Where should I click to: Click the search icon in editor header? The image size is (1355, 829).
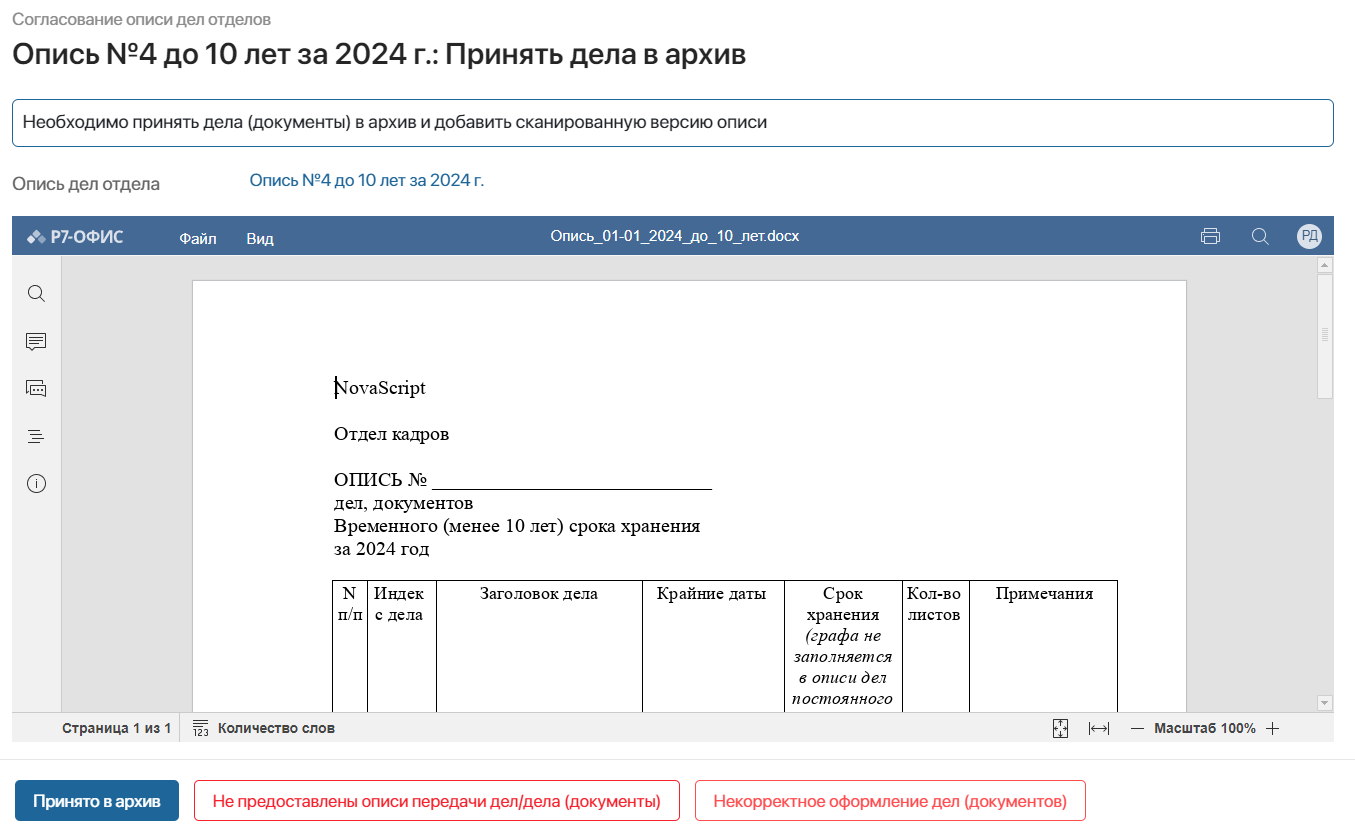[1260, 237]
